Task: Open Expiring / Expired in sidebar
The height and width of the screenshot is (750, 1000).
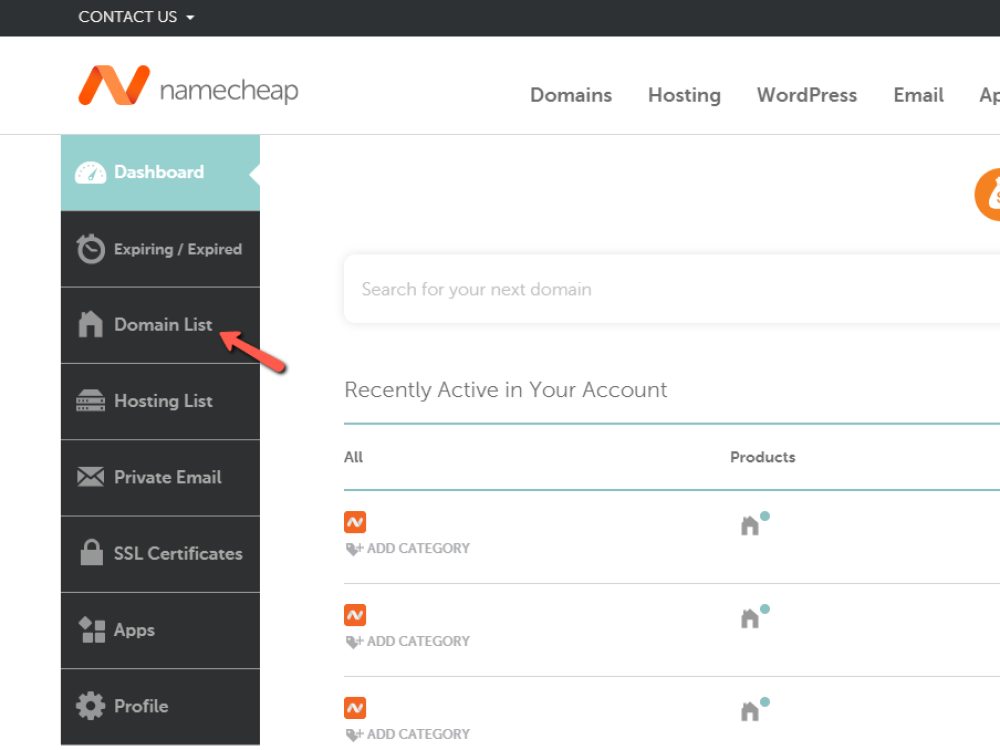Action: coord(160,249)
